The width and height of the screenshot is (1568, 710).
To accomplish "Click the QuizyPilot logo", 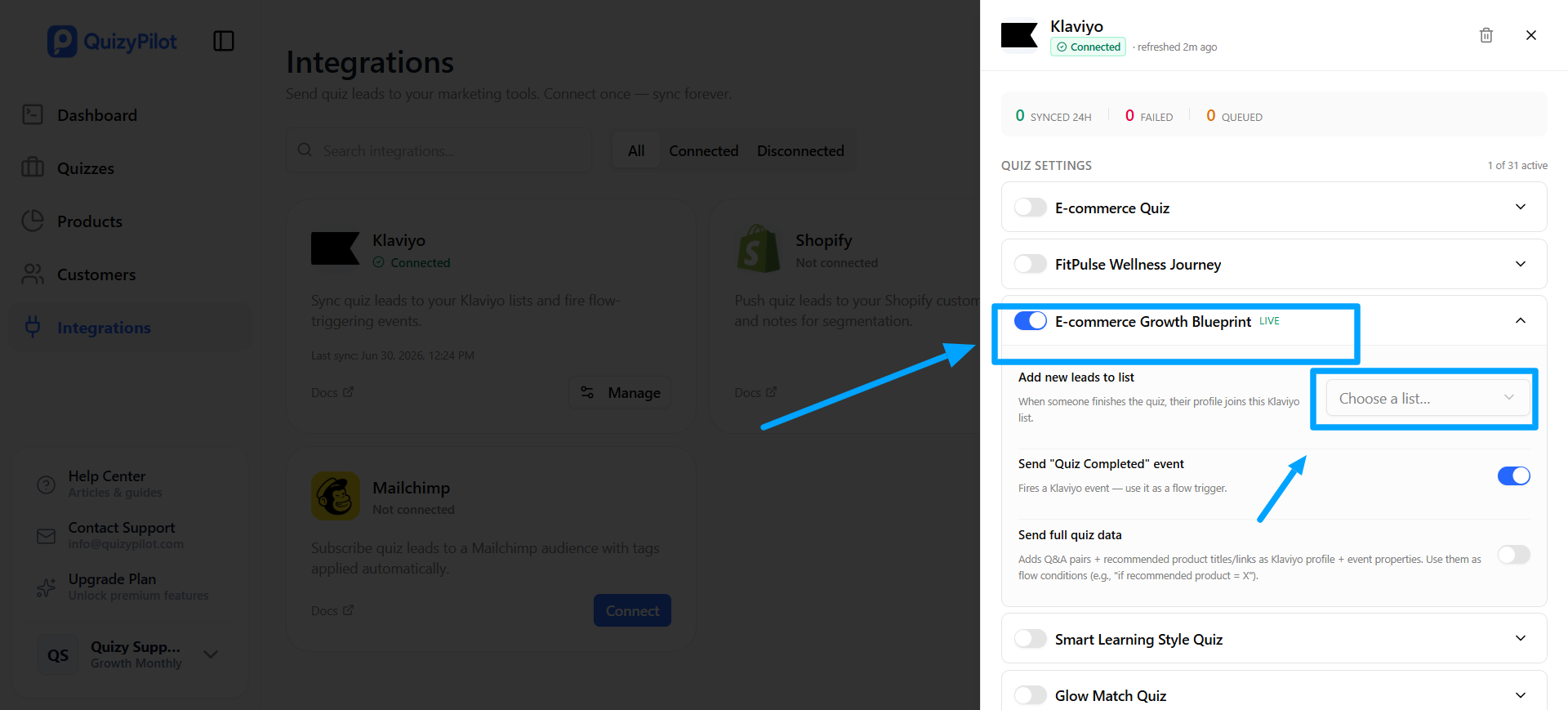I will click(x=112, y=41).
